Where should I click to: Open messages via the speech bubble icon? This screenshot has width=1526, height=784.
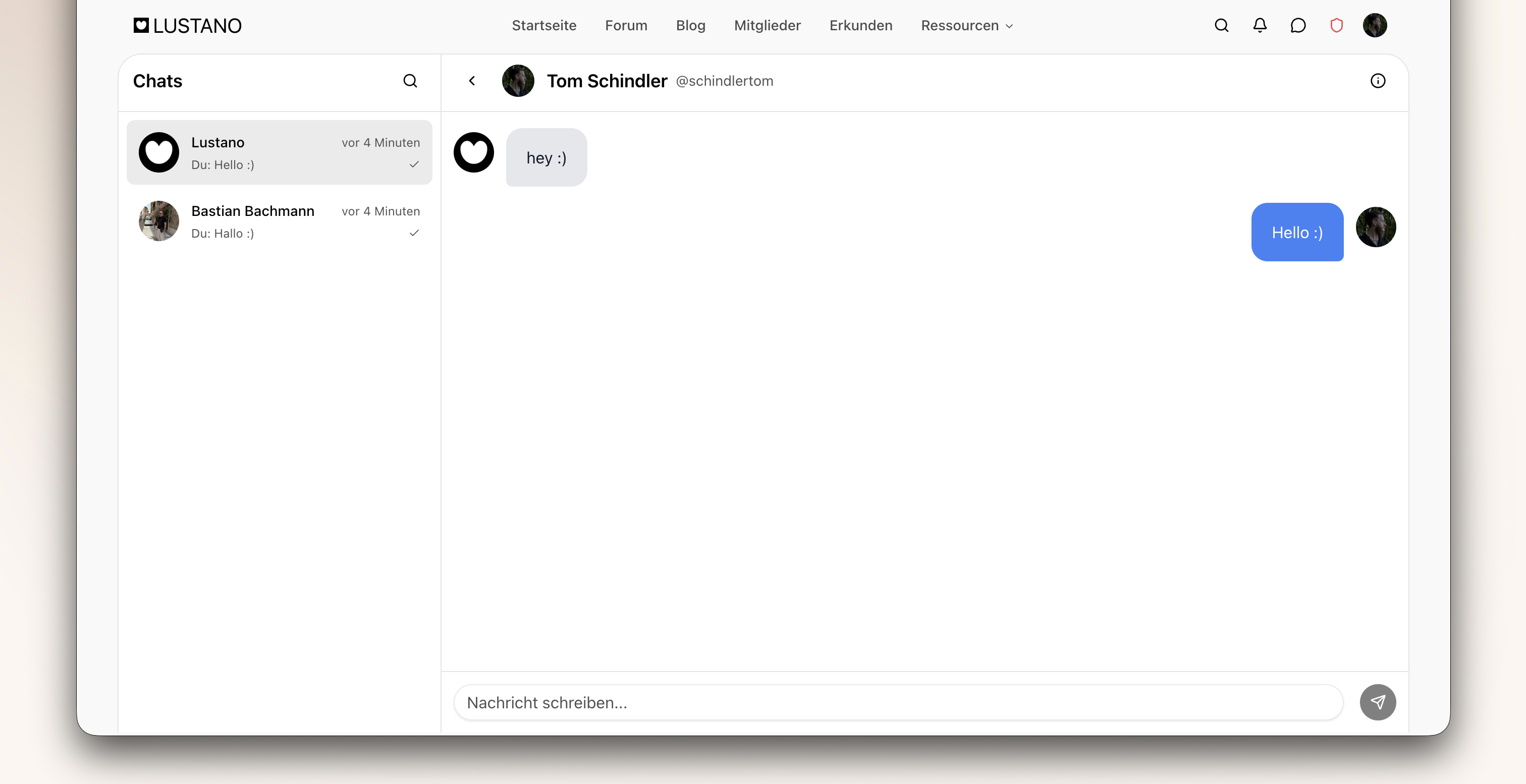tap(1298, 25)
